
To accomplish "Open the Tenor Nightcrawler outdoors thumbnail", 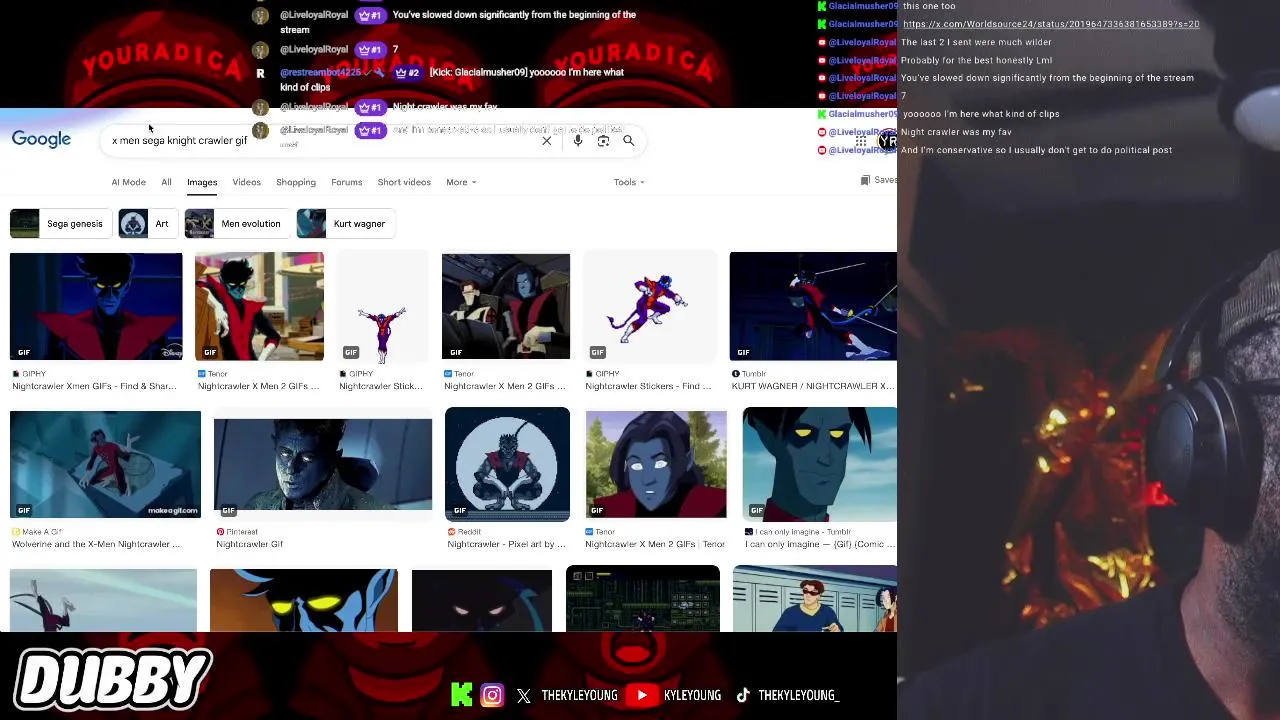I will [x=656, y=464].
